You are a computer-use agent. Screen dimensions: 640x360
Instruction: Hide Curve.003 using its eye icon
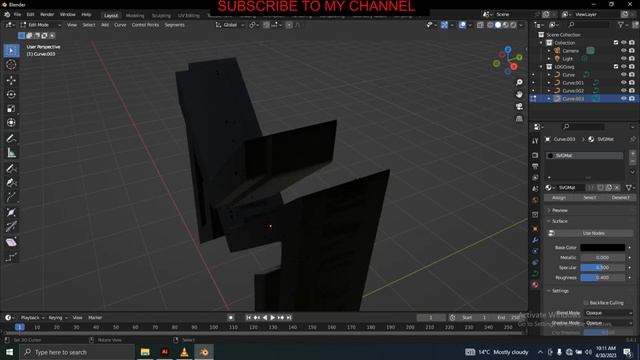[x=623, y=98]
